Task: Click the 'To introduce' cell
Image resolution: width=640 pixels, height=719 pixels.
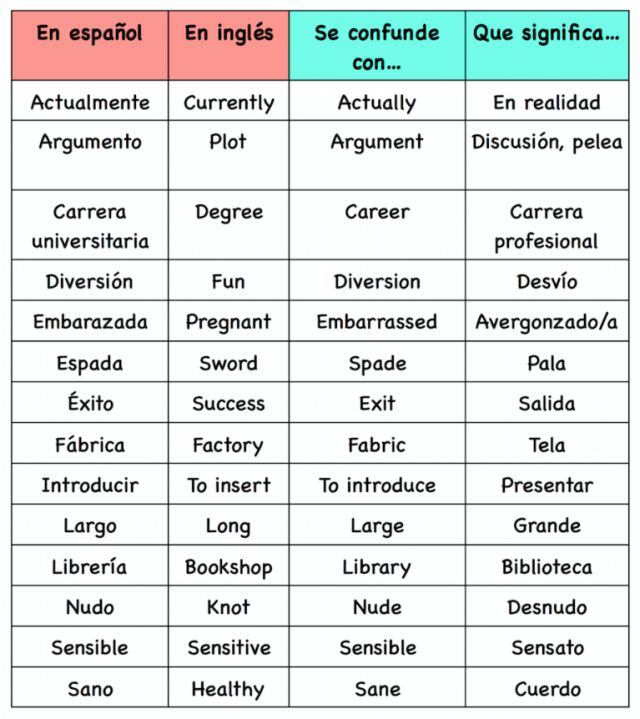Action: [377, 486]
